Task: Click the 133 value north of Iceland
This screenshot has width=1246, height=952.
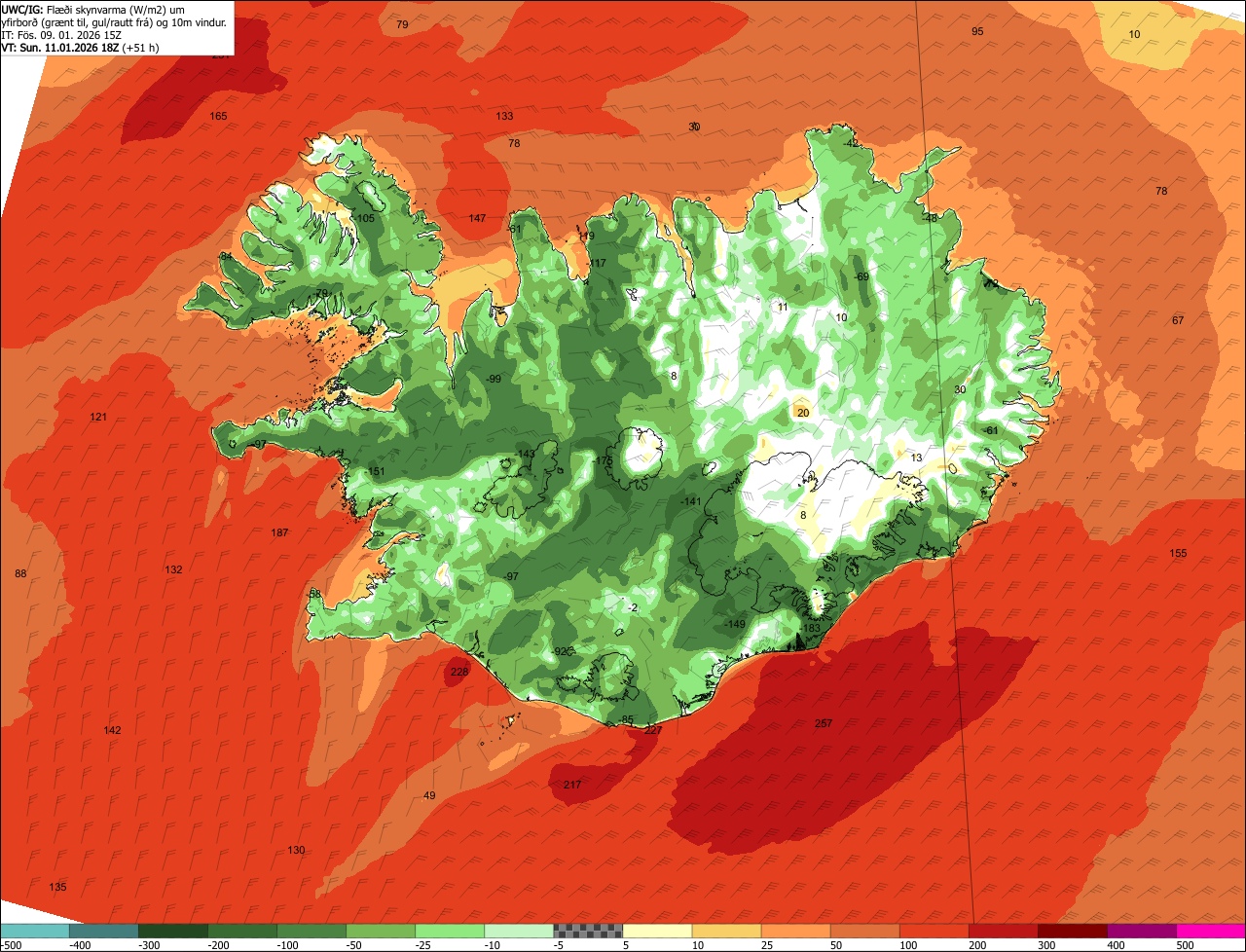Action: pos(504,116)
